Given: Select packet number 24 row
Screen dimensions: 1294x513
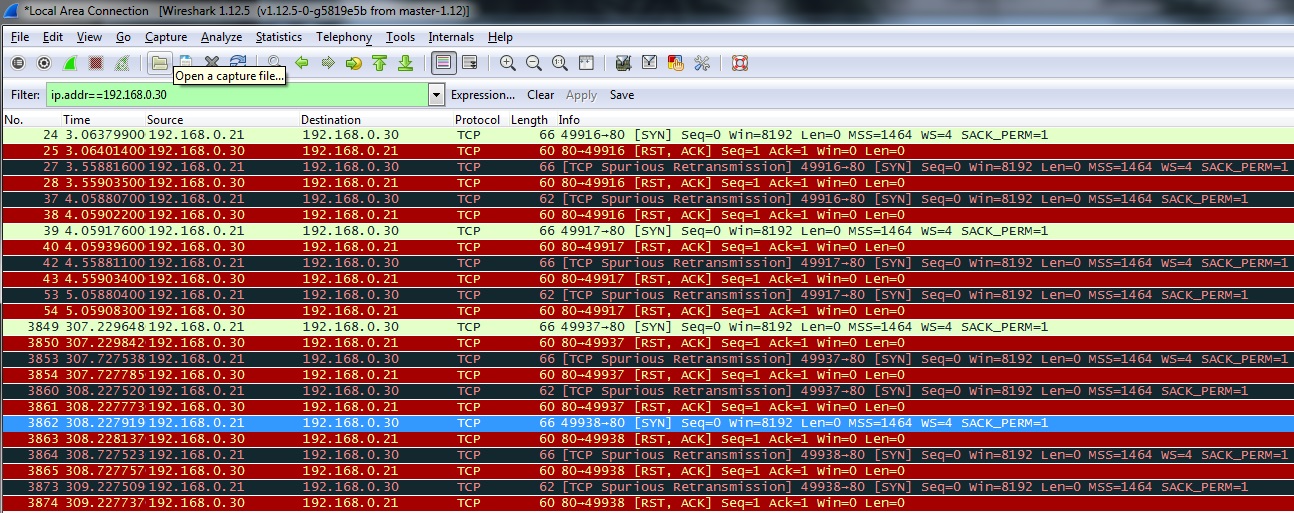Looking at the screenshot, I should pyautogui.click(x=647, y=135).
